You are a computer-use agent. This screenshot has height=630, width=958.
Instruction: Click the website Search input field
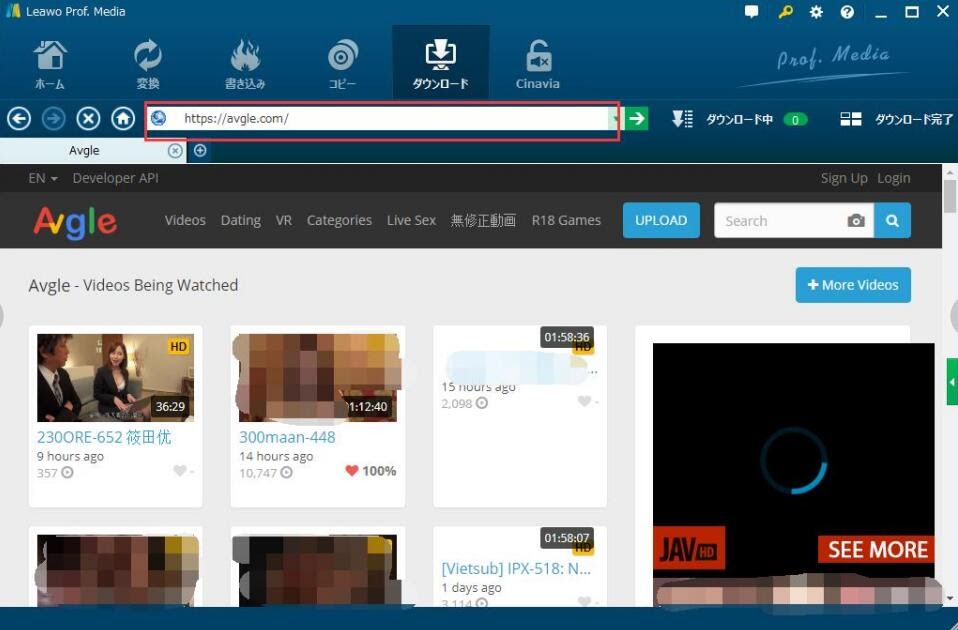click(x=781, y=221)
